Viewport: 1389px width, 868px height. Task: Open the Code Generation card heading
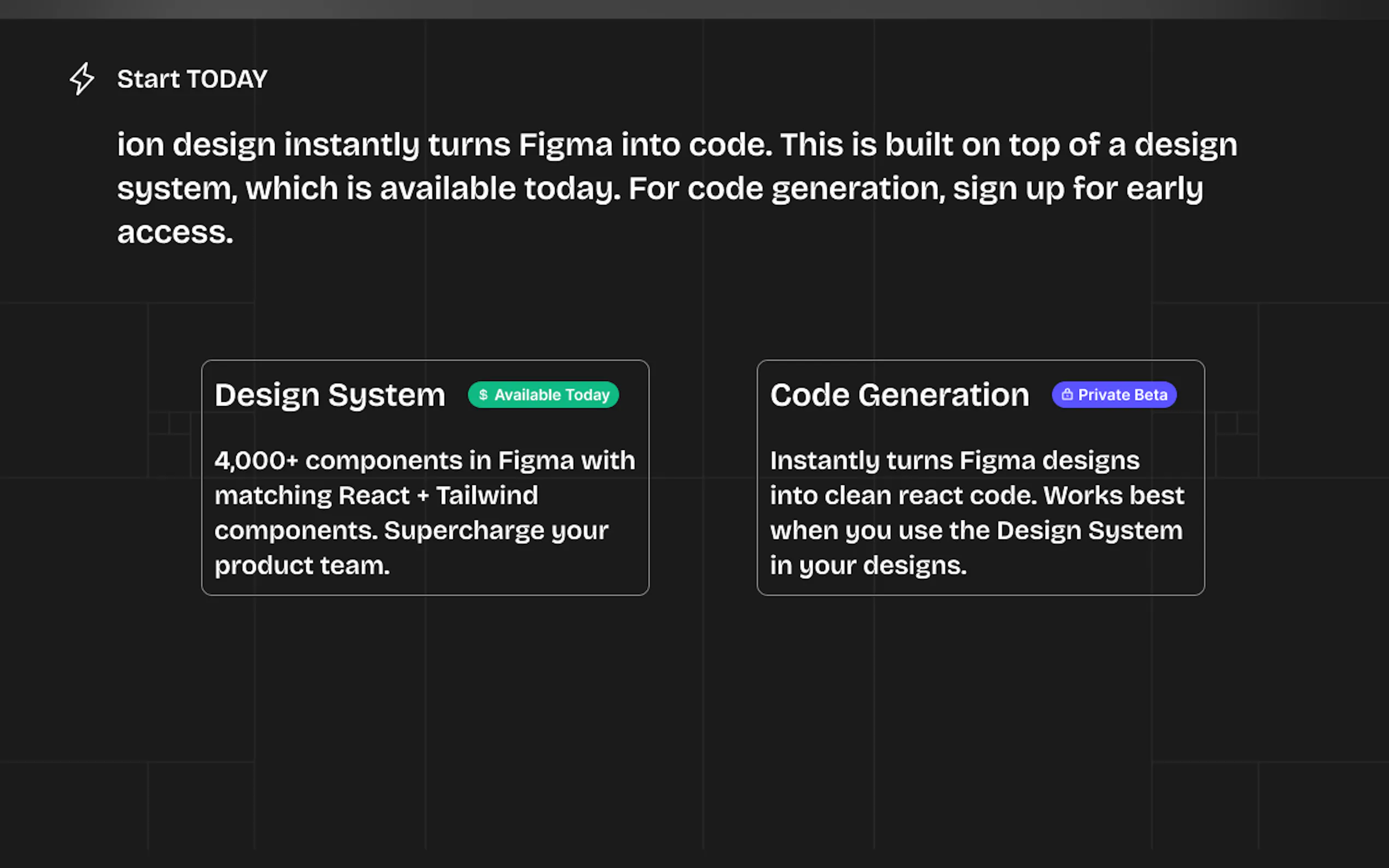tap(899, 395)
